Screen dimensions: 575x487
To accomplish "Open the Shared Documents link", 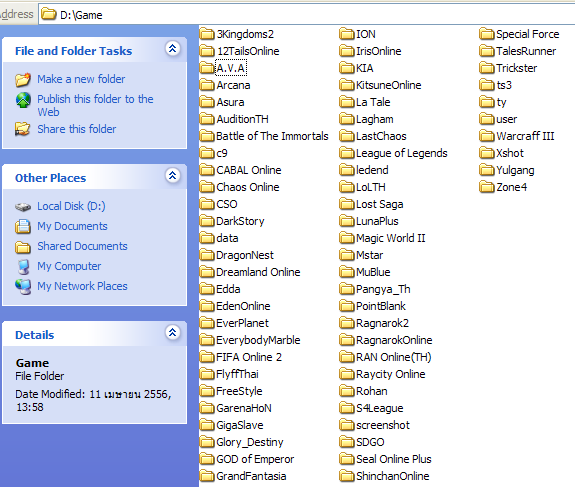I will tap(82, 246).
